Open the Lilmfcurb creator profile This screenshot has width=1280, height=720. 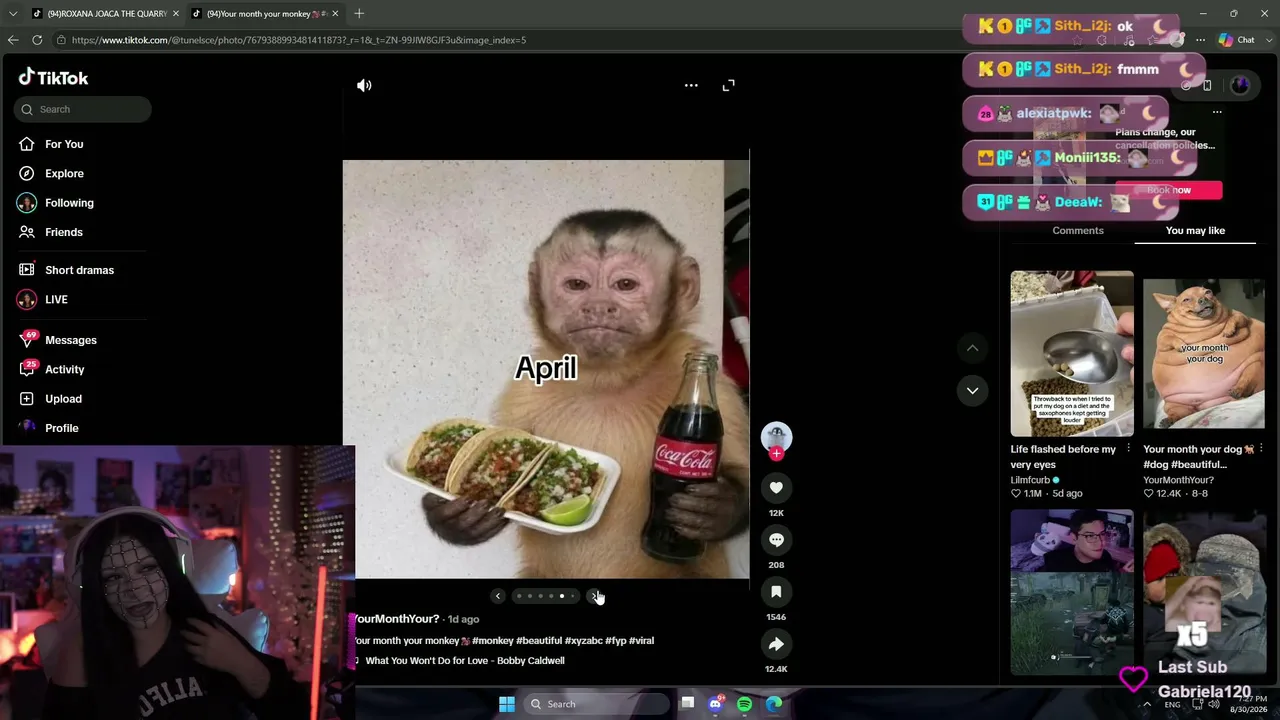pyautogui.click(x=1030, y=480)
